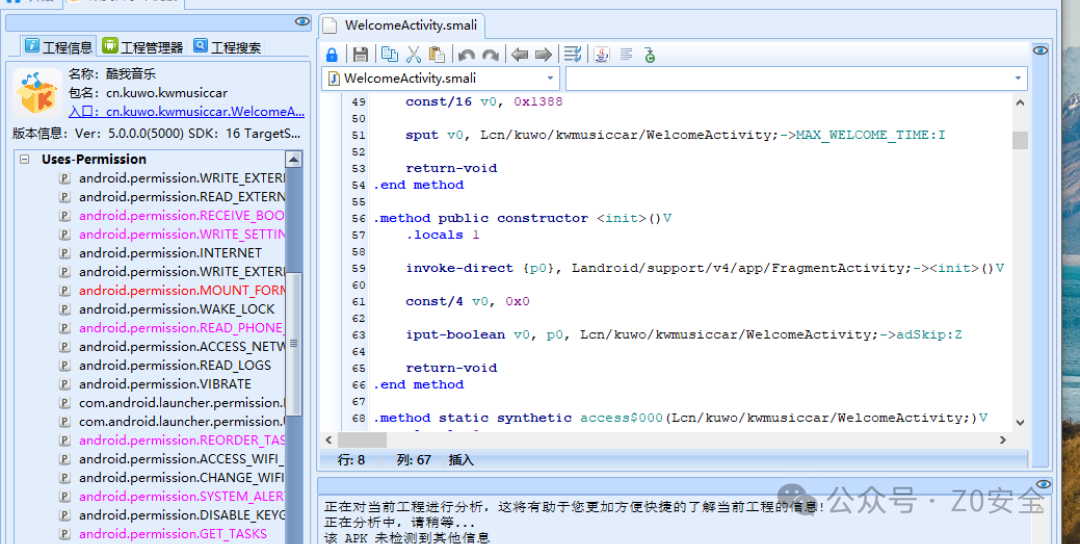The image size is (1080, 544).
Task: Click the P icon beside android.permission.GET_TASKS
Action: (x=65, y=534)
